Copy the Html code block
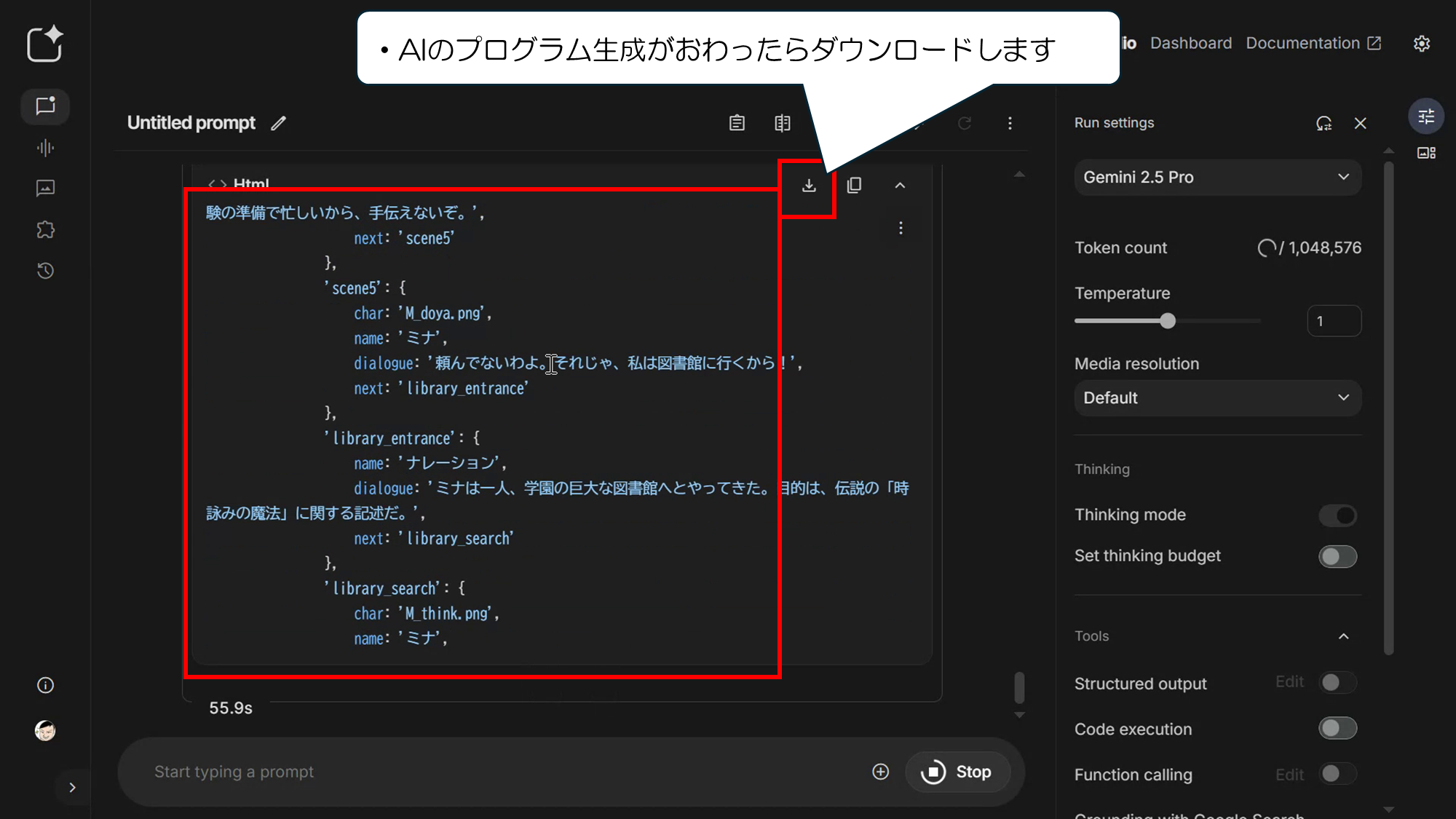The height and width of the screenshot is (819, 1456). [855, 186]
